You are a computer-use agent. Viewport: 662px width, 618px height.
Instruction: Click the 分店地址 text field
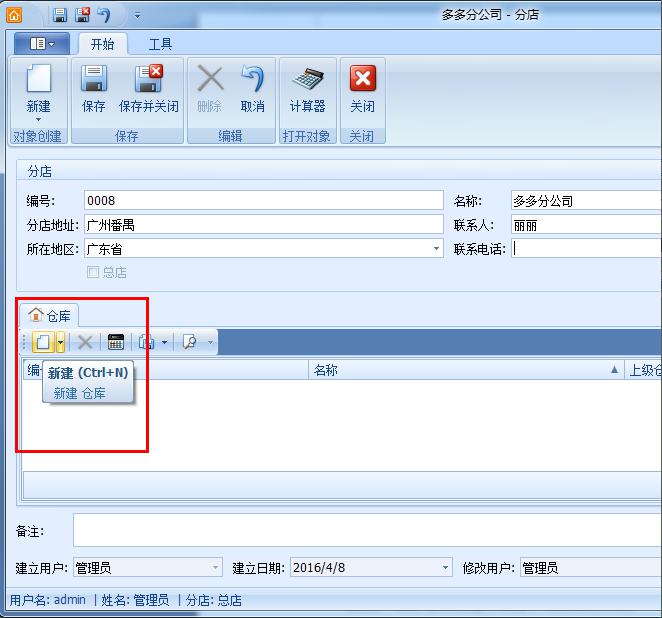click(263, 225)
